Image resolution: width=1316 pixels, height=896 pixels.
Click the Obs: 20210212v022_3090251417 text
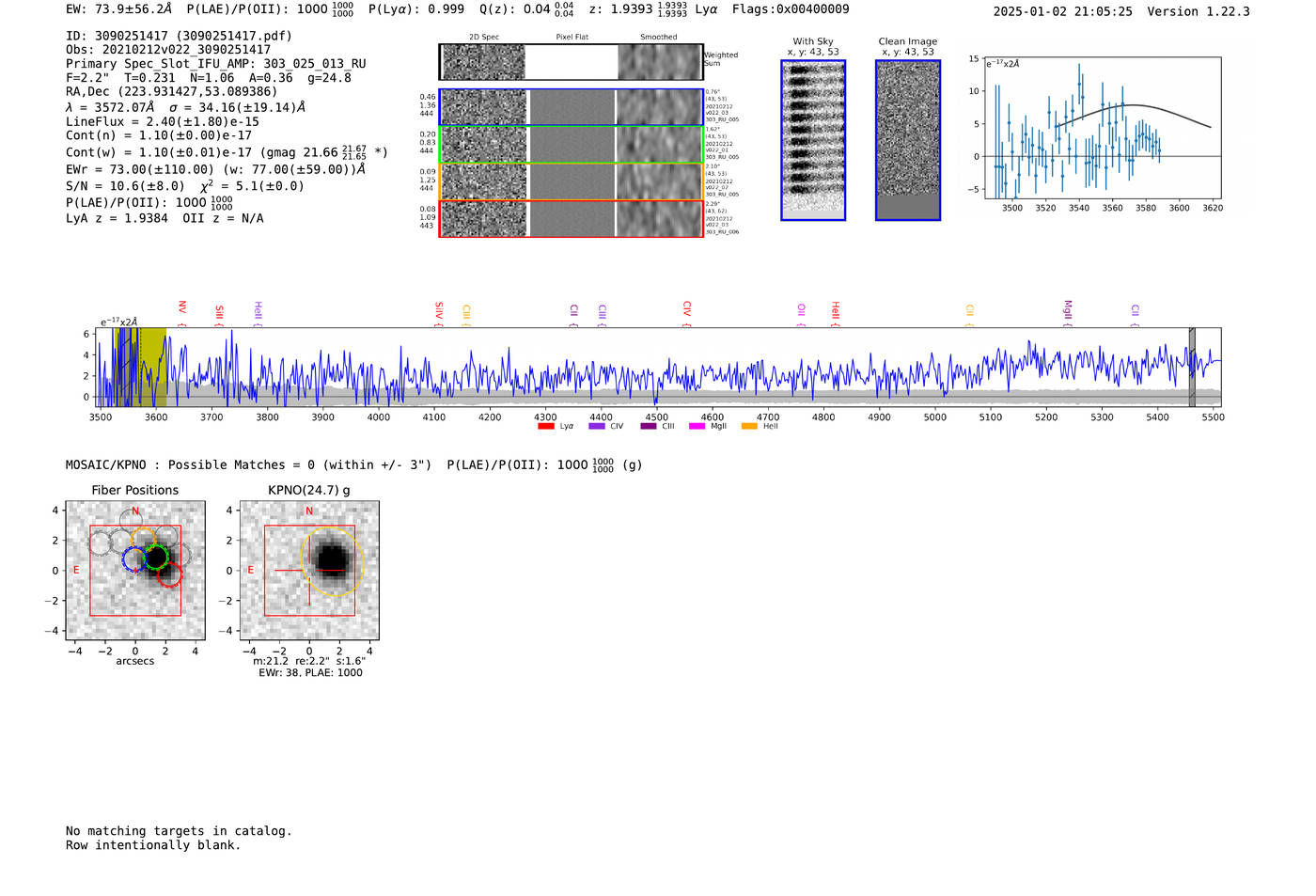(x=168, y=50)
